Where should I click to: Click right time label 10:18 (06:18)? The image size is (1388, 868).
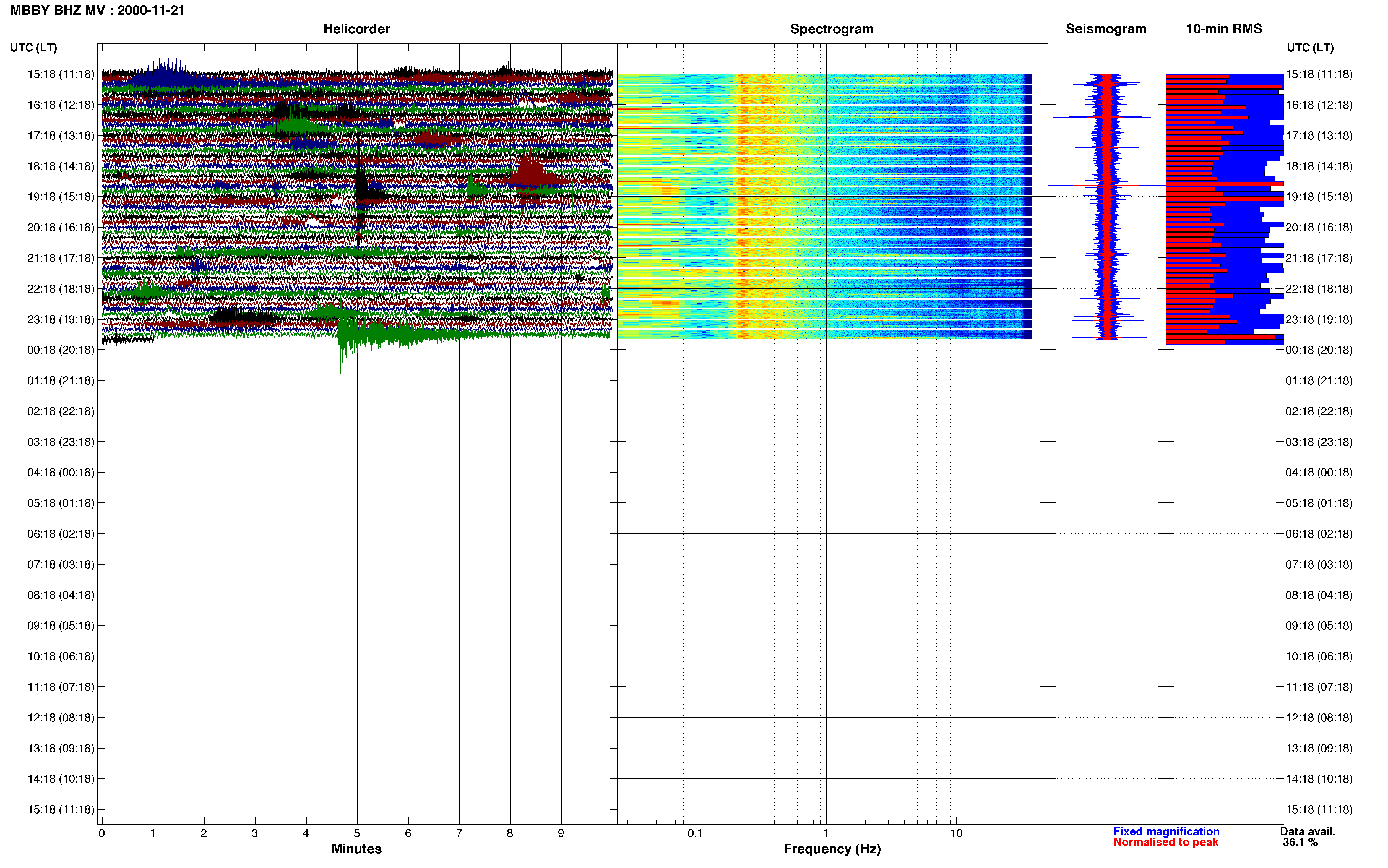1319,656
